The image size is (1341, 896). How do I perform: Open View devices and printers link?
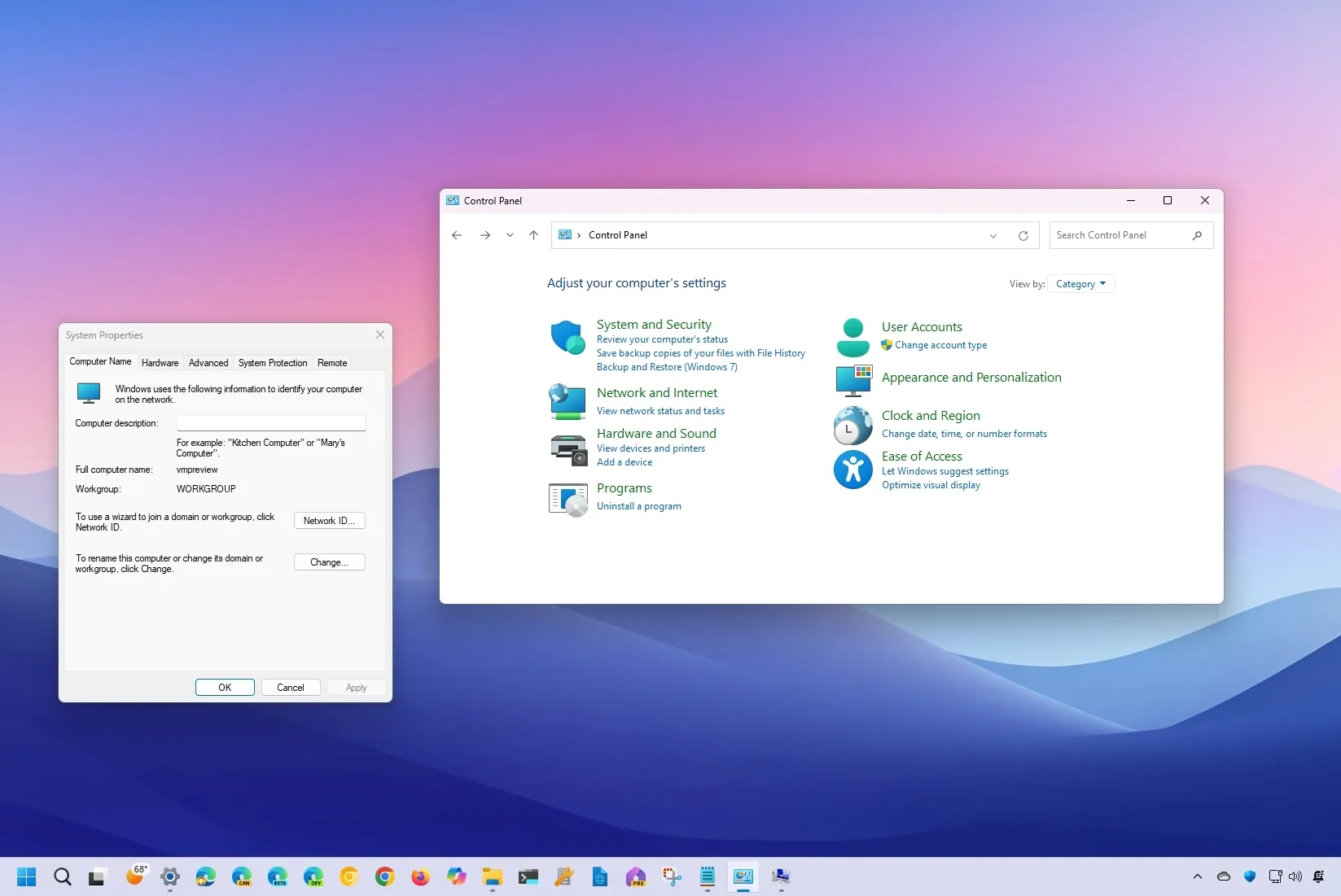651,448
